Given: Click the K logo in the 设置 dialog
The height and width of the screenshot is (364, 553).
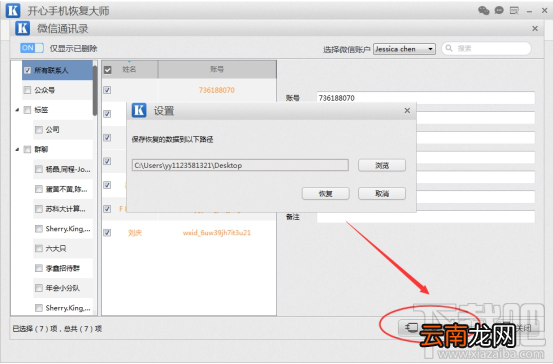Looking at the screenshot, I should (x=139, y=110).
